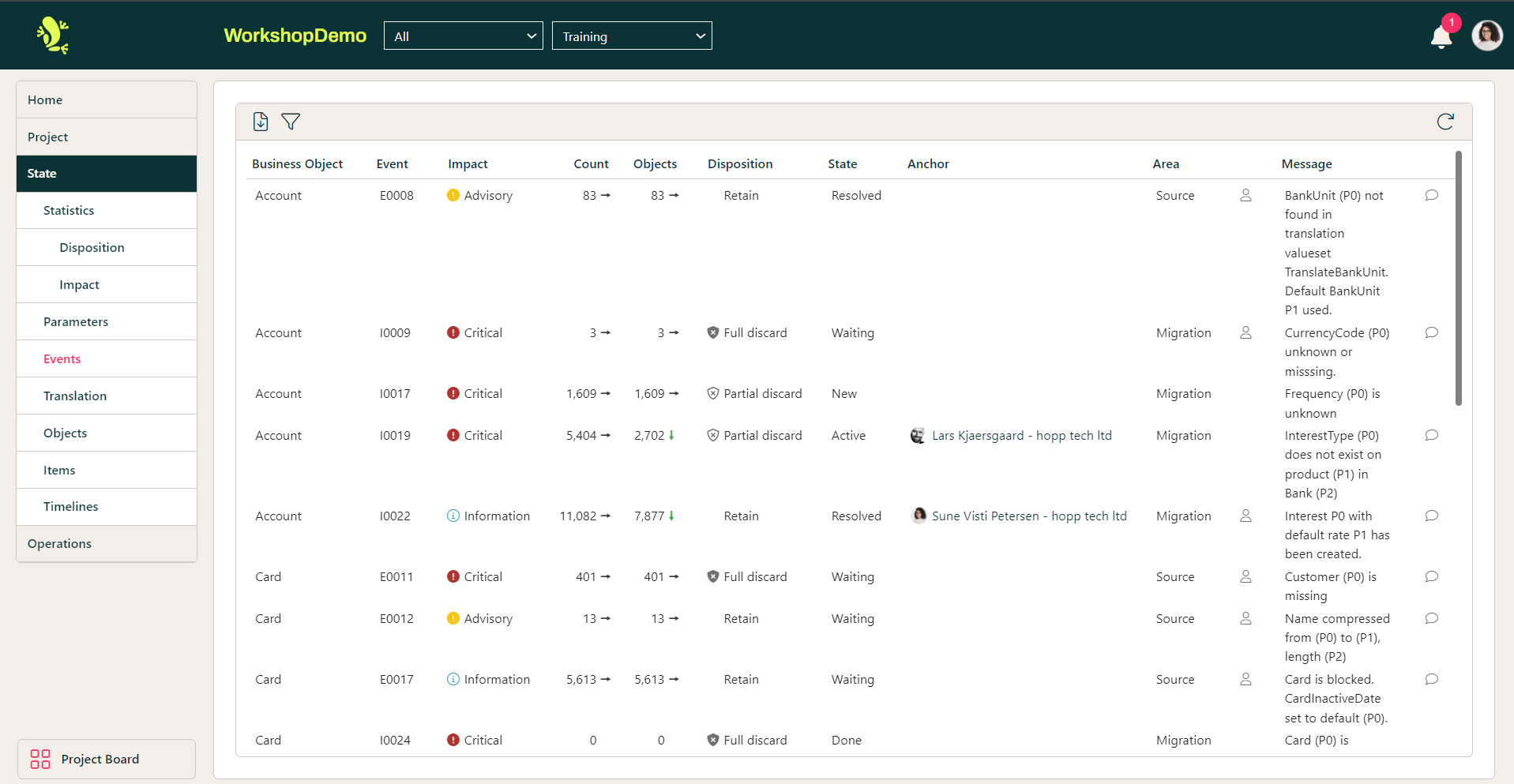
Task: Click the export download icon in toolbar
Action: point(261,122)
